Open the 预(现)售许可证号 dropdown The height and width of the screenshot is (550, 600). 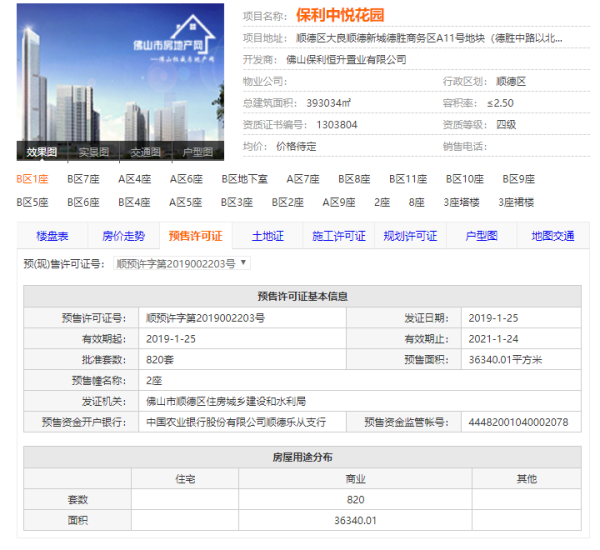coord(182,263)
